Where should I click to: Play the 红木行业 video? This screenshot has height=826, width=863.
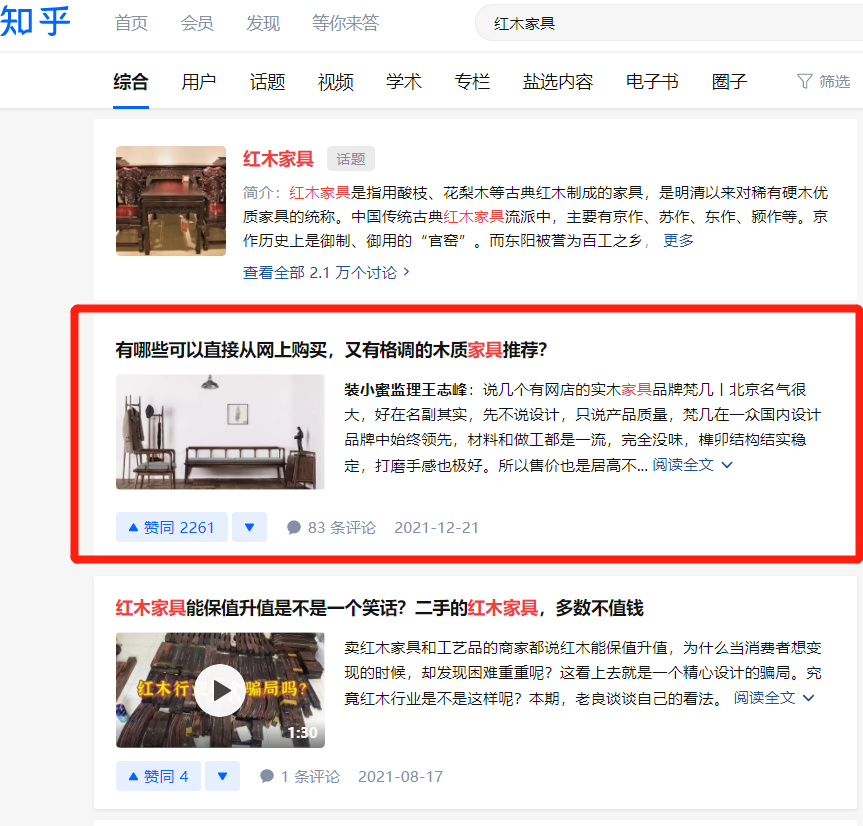pos(220,690)
